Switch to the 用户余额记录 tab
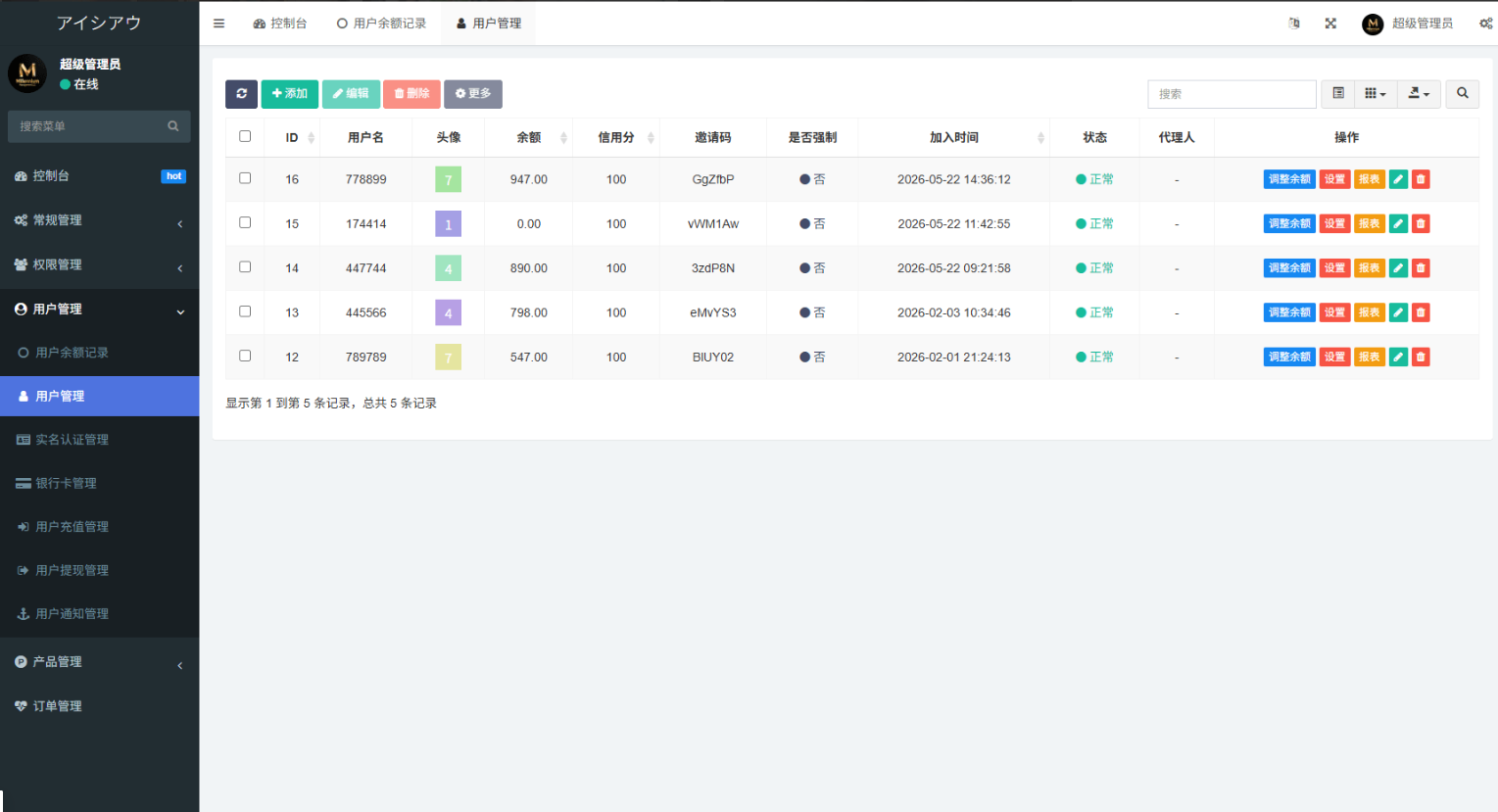Image resolution: width=1498 pixels, height=812 pixels. pyautogui.click(x=381, y=24)
